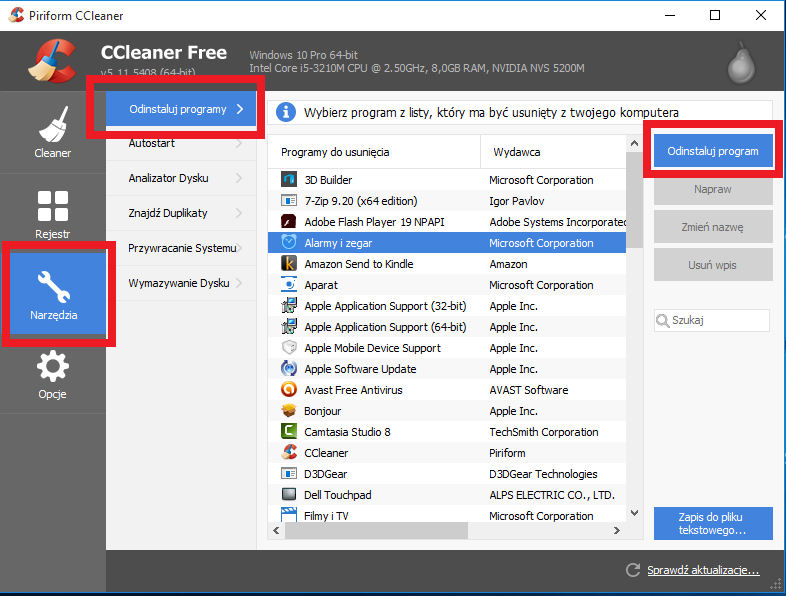Click the Igor Pavlov publisher cell

[x=516, y=201]
